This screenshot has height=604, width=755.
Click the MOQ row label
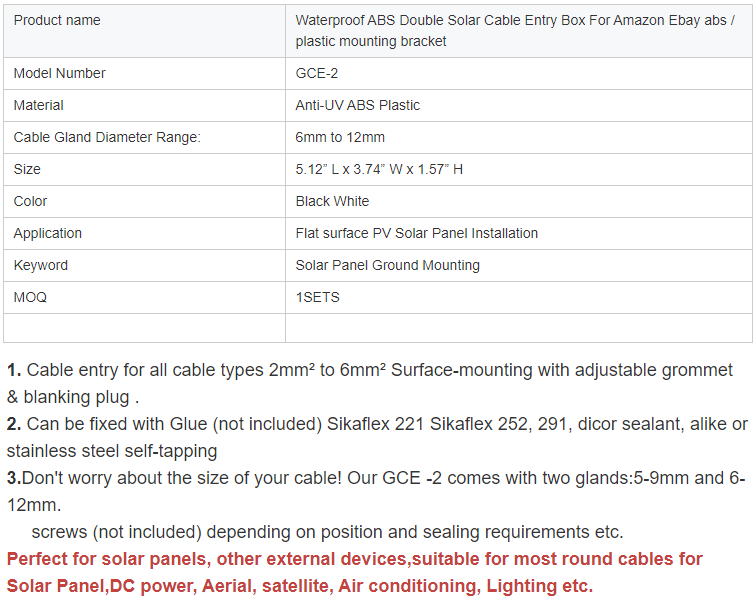click(30, 297)
